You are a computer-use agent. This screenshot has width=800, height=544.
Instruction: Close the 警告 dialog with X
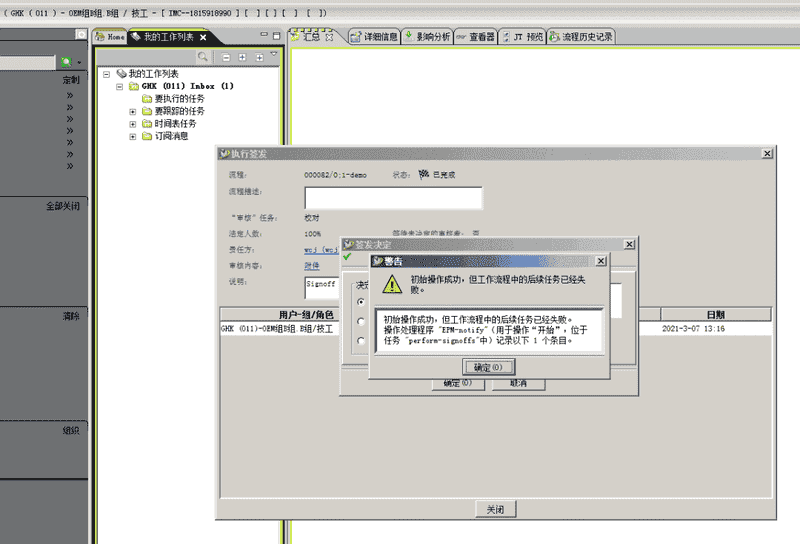coord(601,261)
